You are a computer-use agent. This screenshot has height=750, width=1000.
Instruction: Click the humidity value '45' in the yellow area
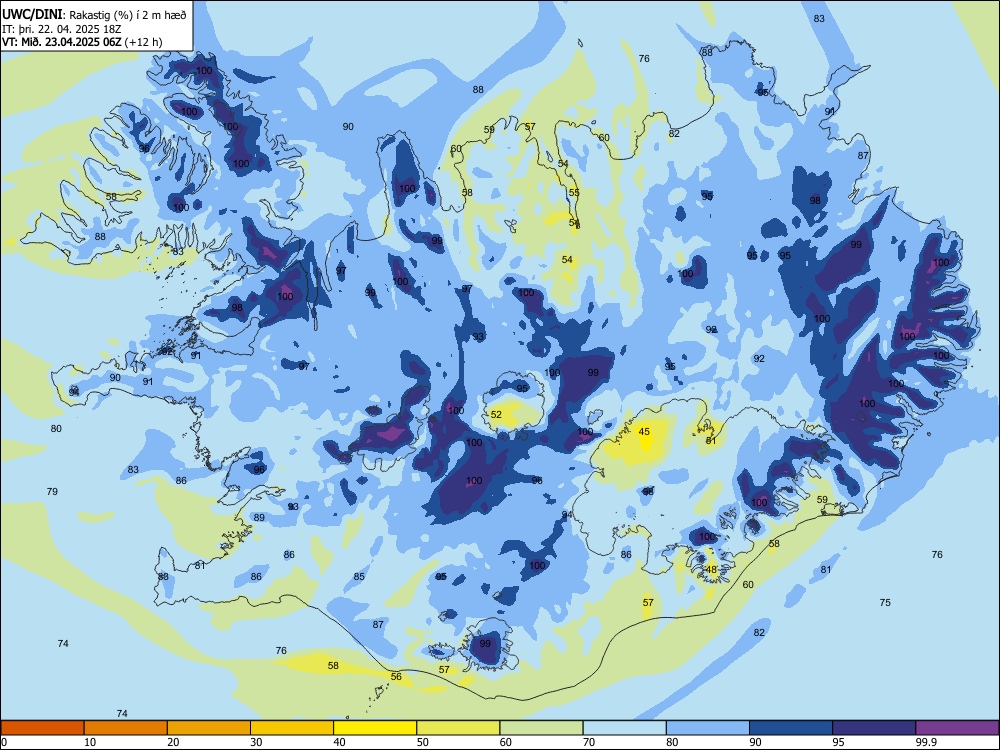644,432
